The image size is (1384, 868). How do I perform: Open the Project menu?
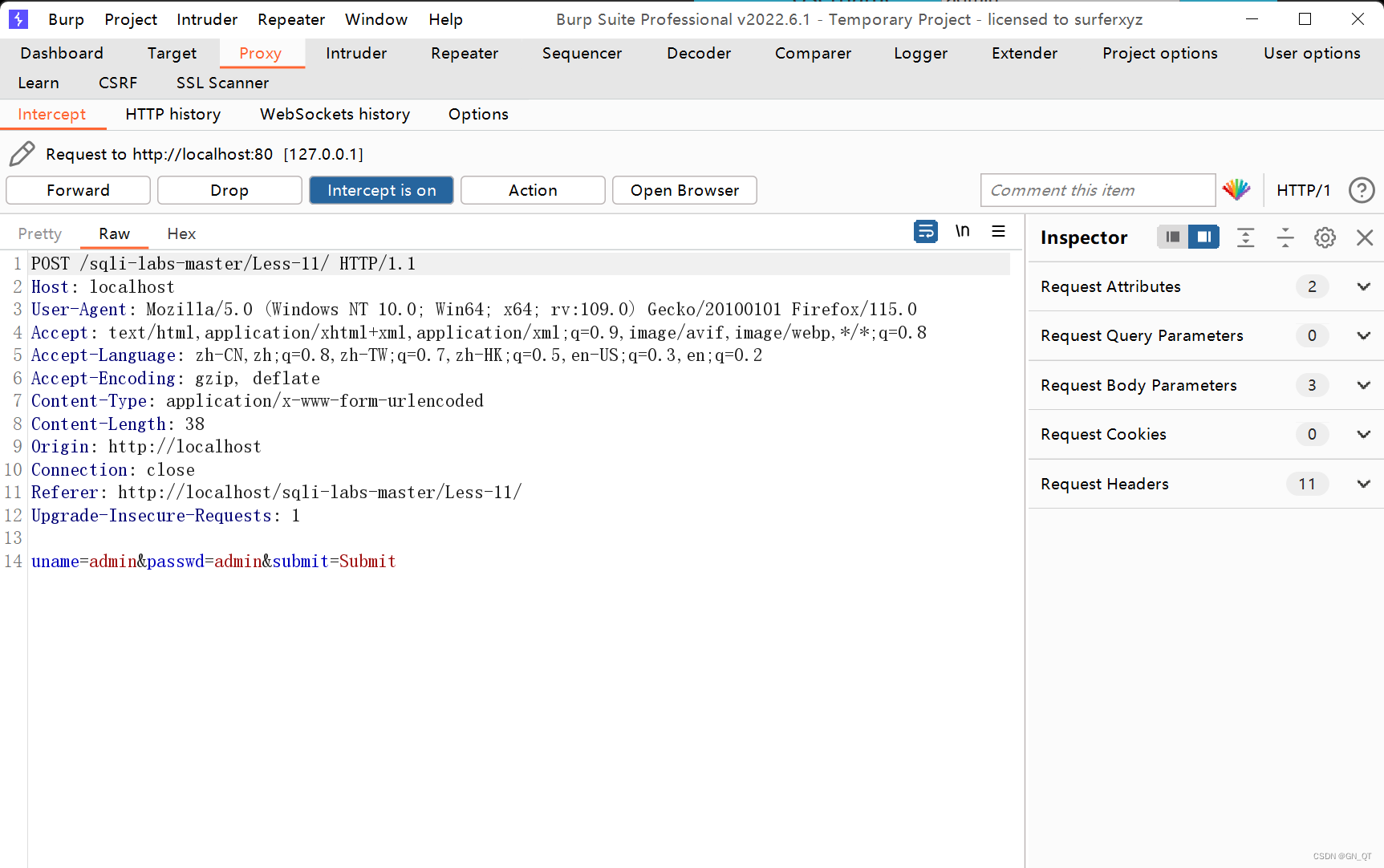coord(131,19)
